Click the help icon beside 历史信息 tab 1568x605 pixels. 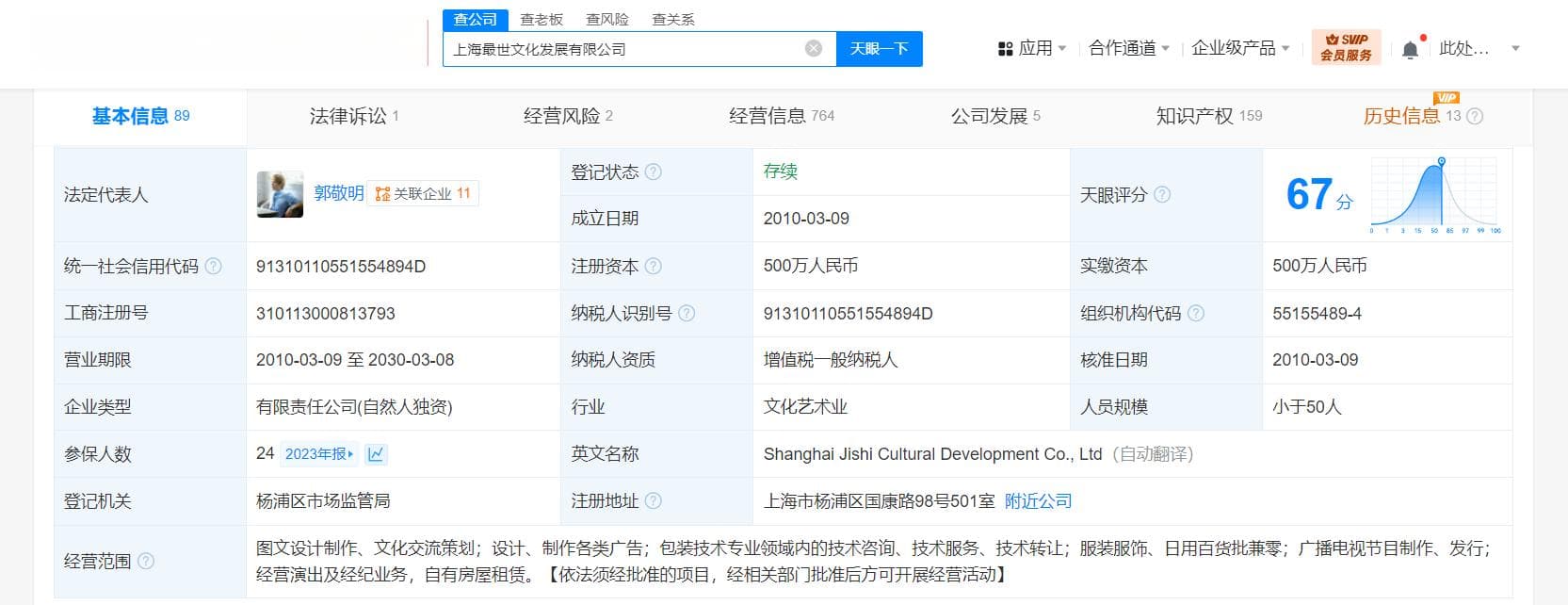[x=1475, y=116]
